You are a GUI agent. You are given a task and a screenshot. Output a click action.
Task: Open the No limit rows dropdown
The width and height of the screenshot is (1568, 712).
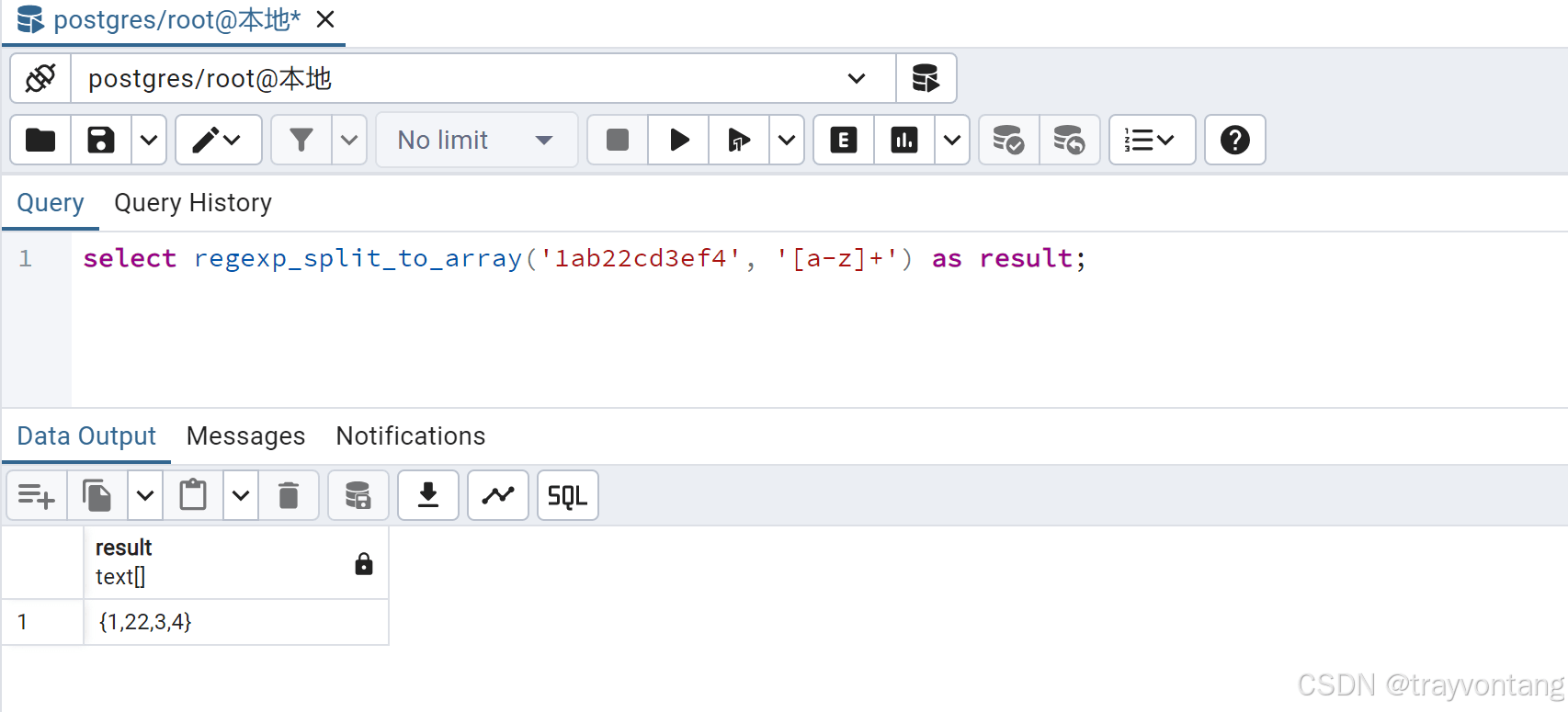[476, 140]
